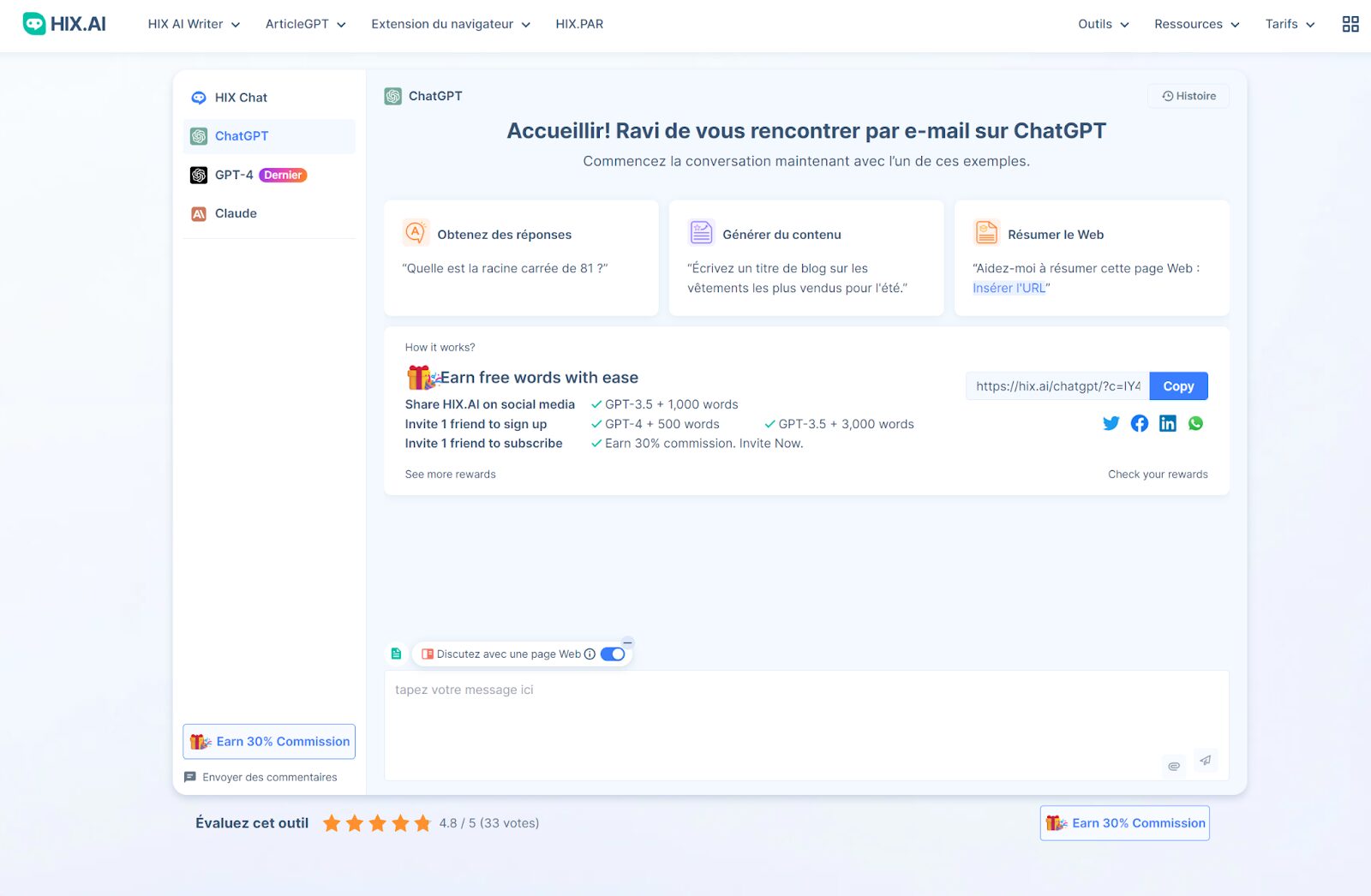
Task: Choose the racine carrée de 81 example
Action: (x=505, y=268)
